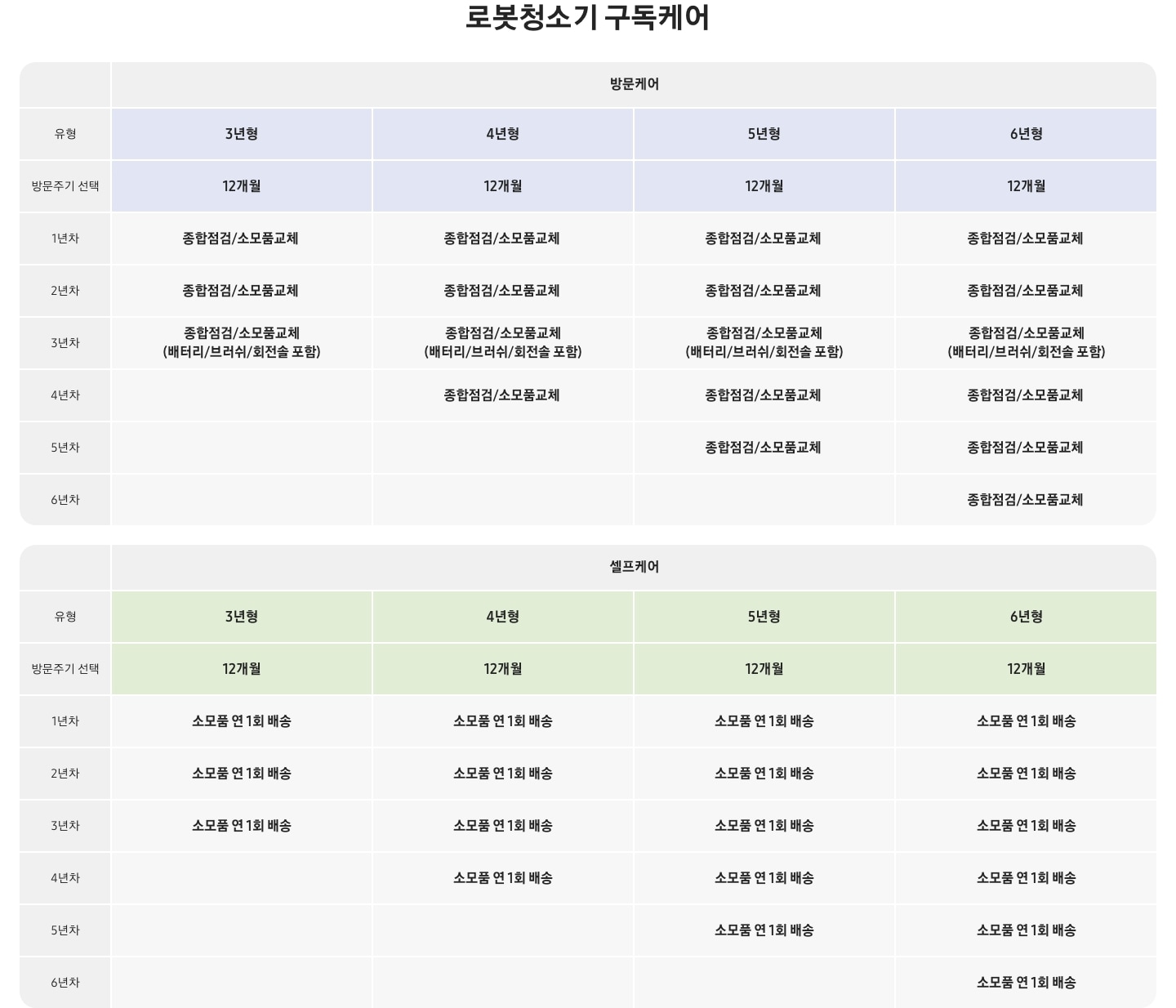Select 12개월 under 방문케어 6년형
Viewport: 1176px width, 1008px height.
(x=1026, y=186)
